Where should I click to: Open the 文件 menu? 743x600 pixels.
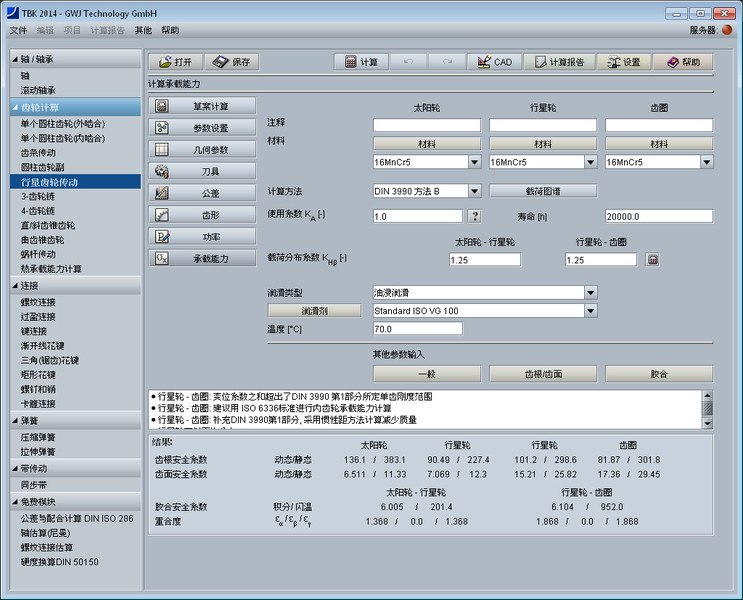click(18, 31)
